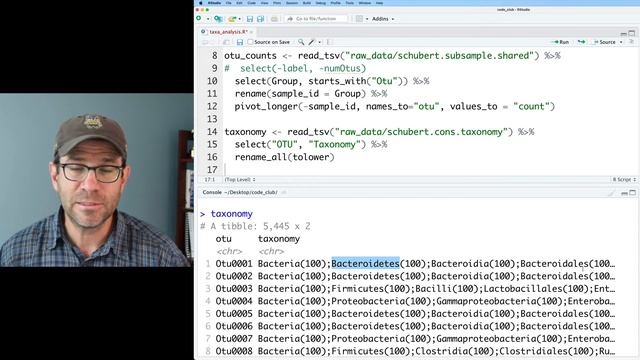Image resolution: width=640 pixels, height=360 pixels.
Task: Clear the console with the broom icon
Action: point(611,193)
